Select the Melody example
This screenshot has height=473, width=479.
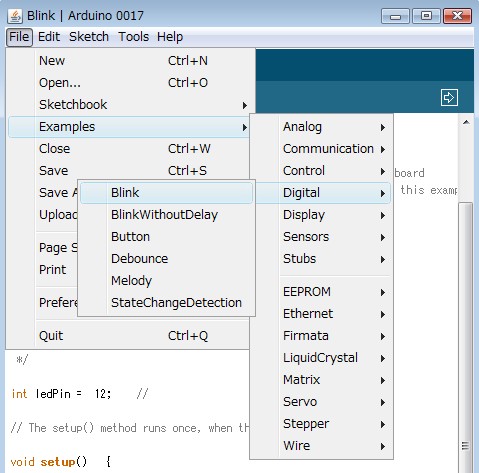(166, 281)
